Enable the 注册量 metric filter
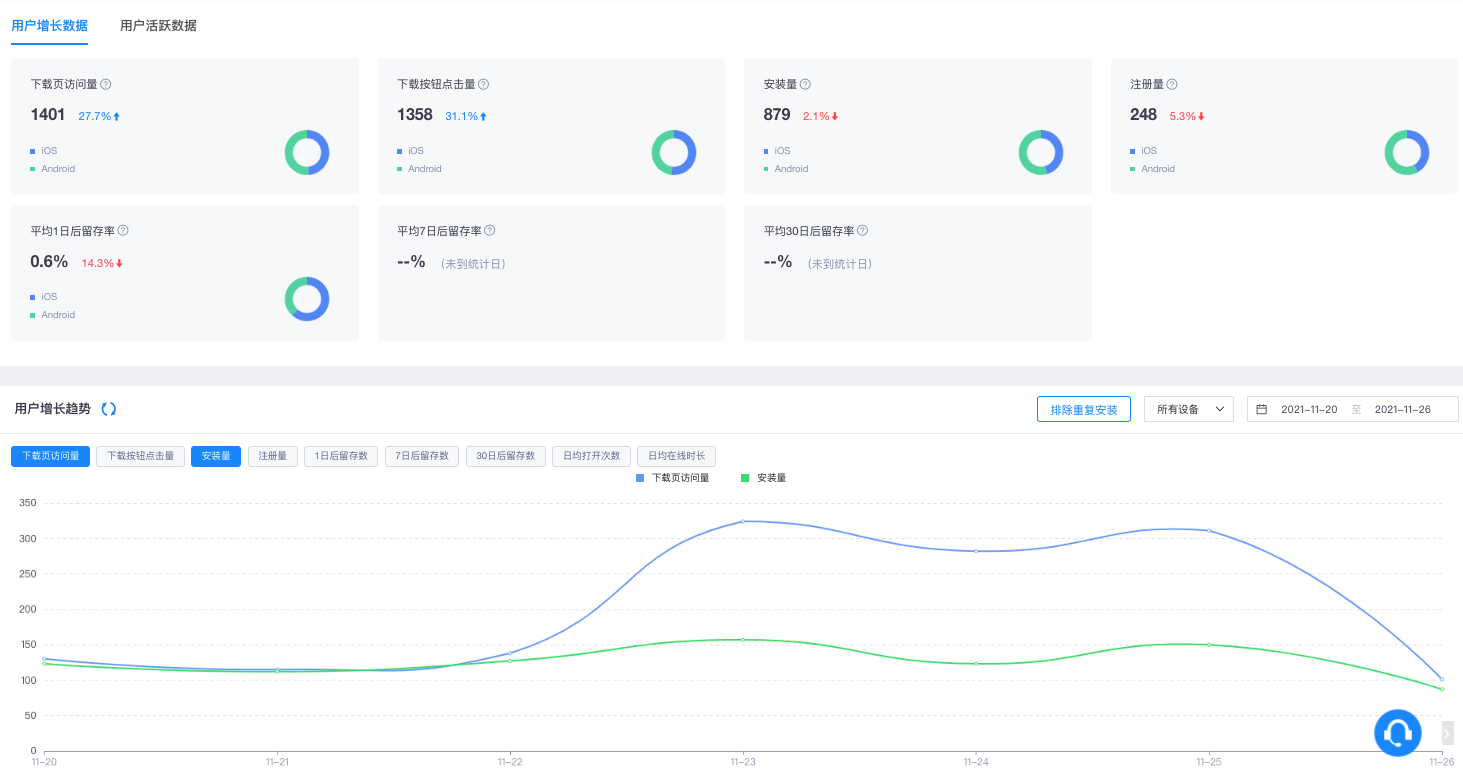The height and width of the screenshot is (777, 1463). [273, 456]
